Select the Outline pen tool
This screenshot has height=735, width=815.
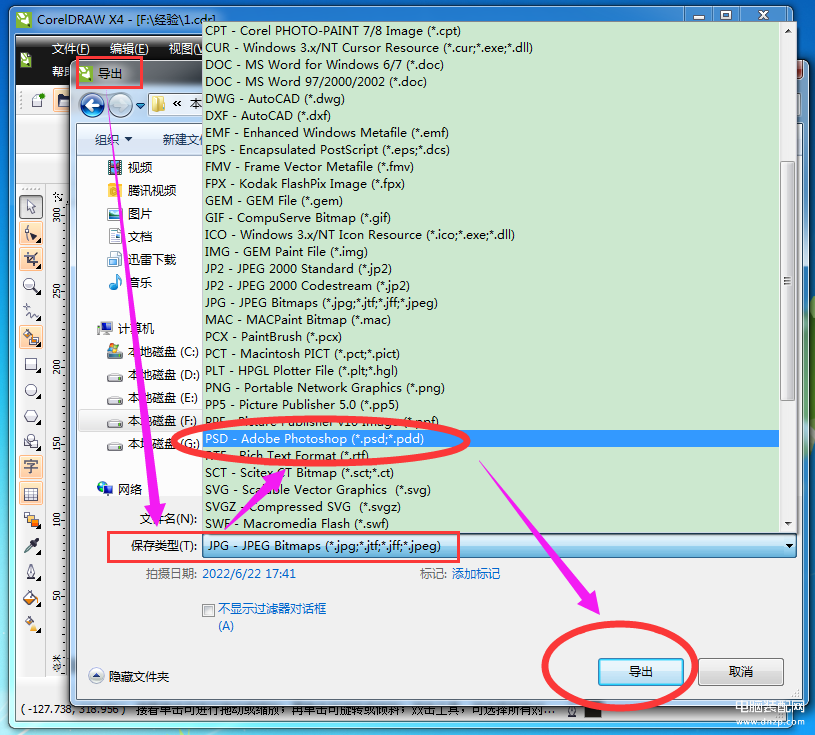tap(31, 572)
